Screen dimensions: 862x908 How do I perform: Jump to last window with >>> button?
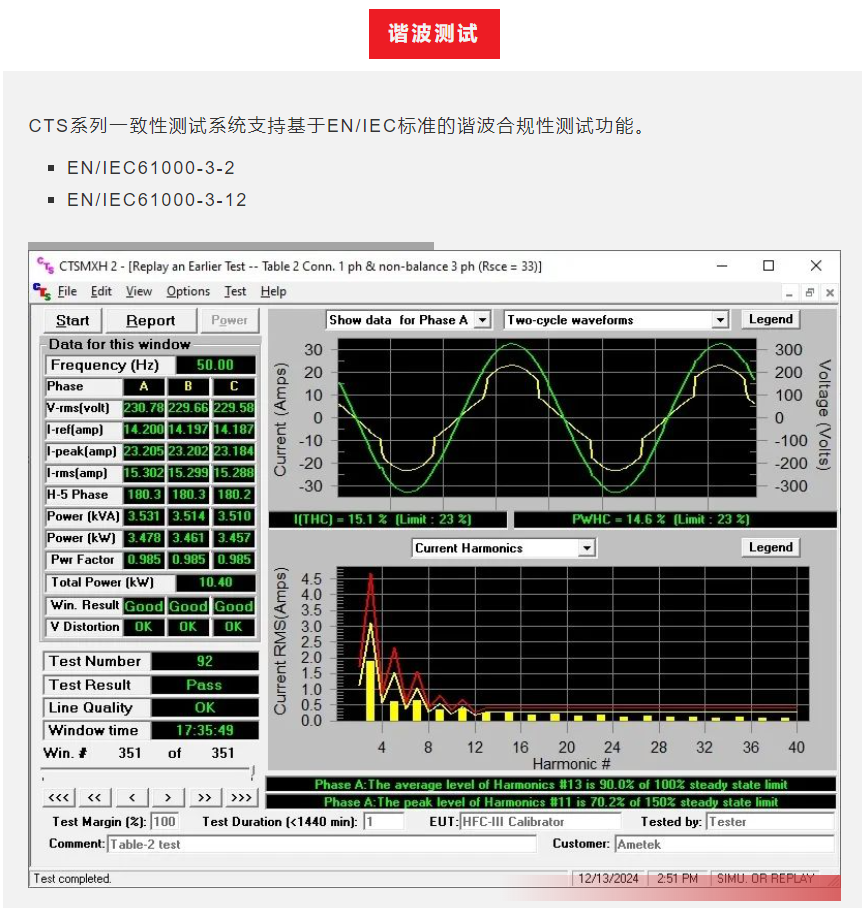click(241, 797)
